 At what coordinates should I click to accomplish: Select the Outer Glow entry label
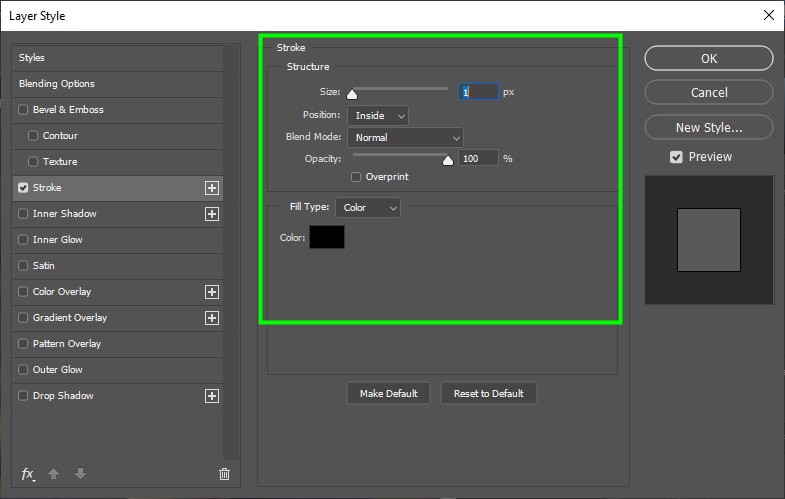click(58, 369)
